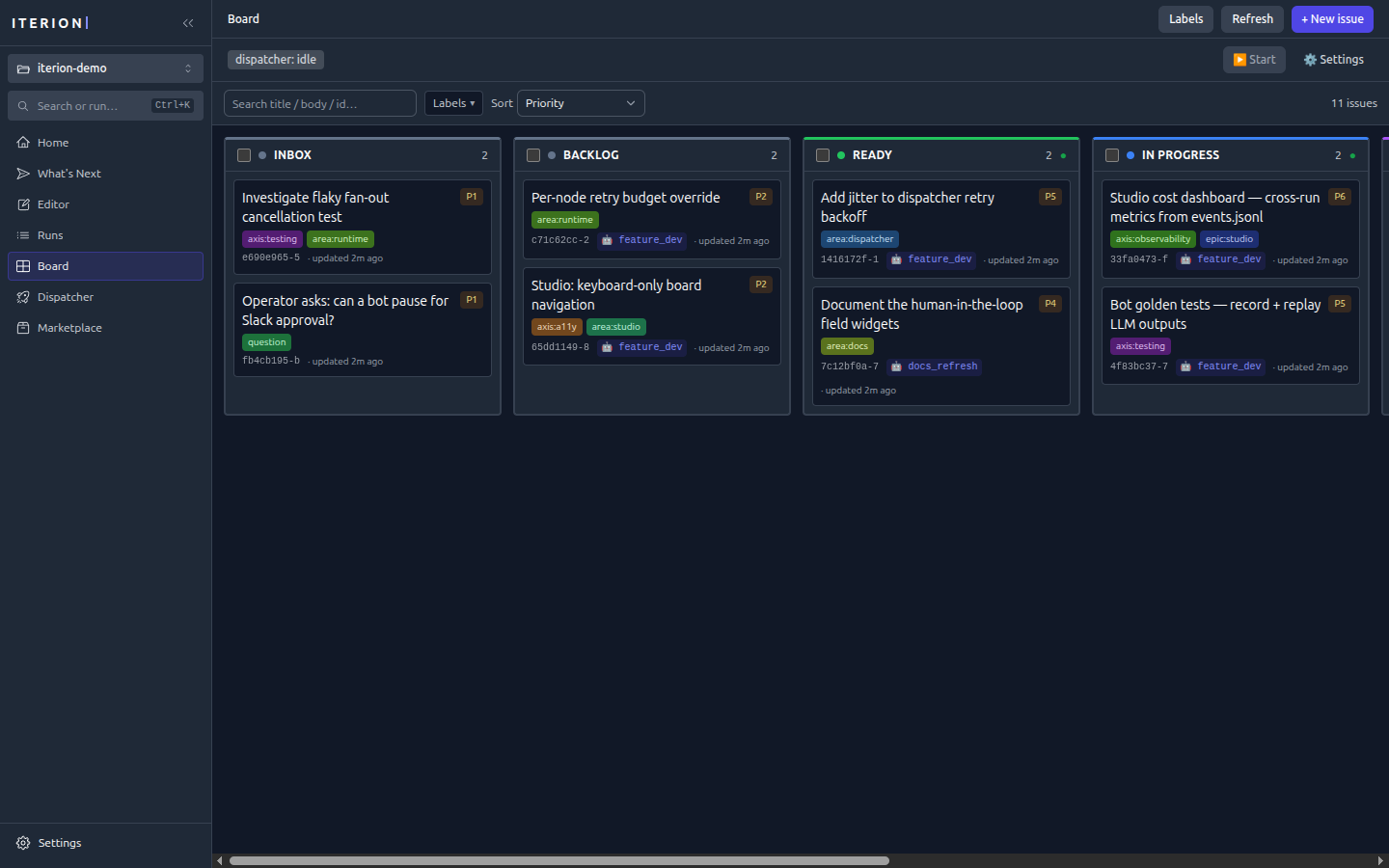Click the dispatcher: idle status badge
The width and height of the screenshot is (1389, 868).
(276, 60)
